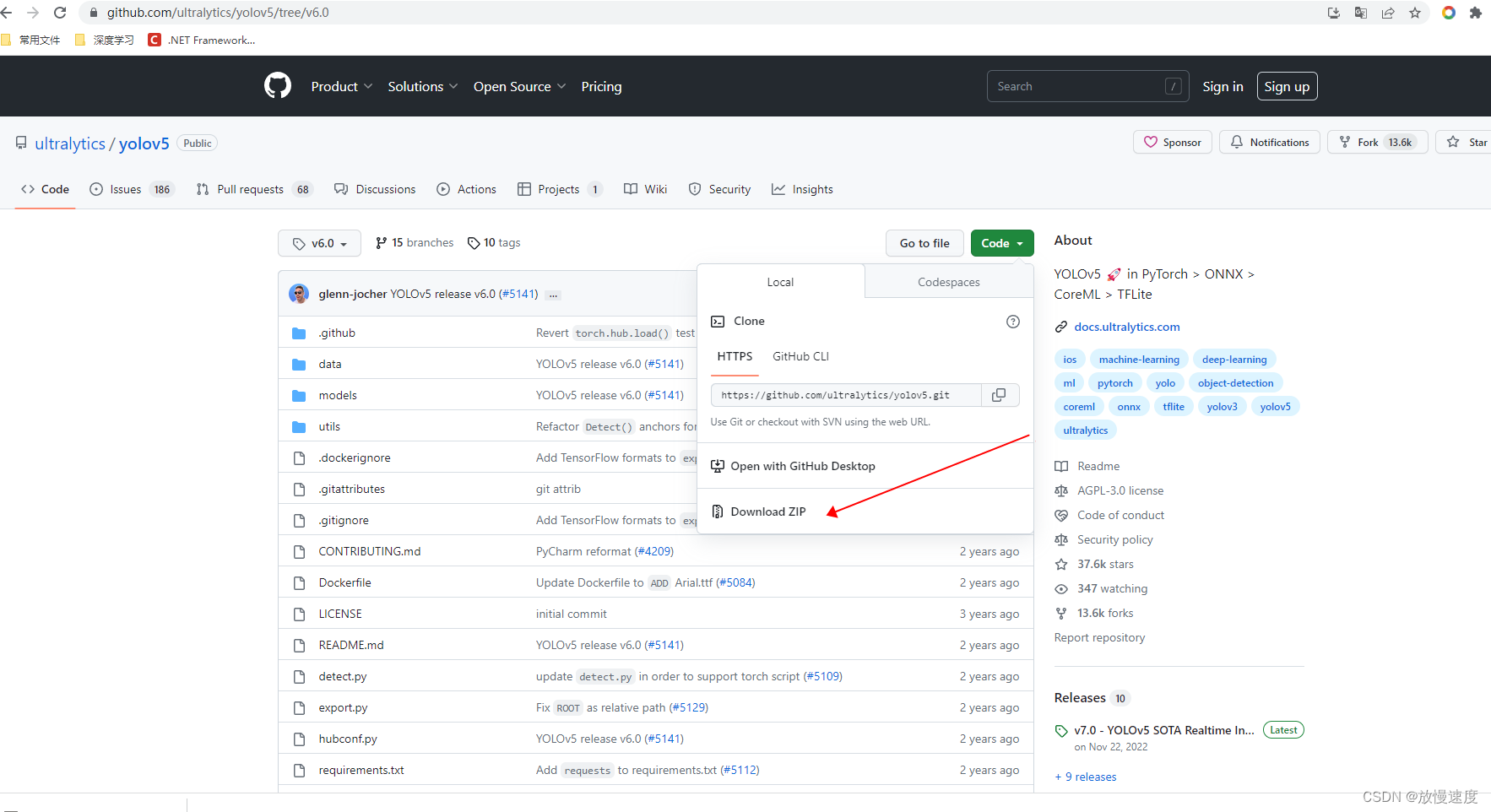Click Download ZIP
The width and height of the screenshot is (1491, 812).
tap(768, 512)
